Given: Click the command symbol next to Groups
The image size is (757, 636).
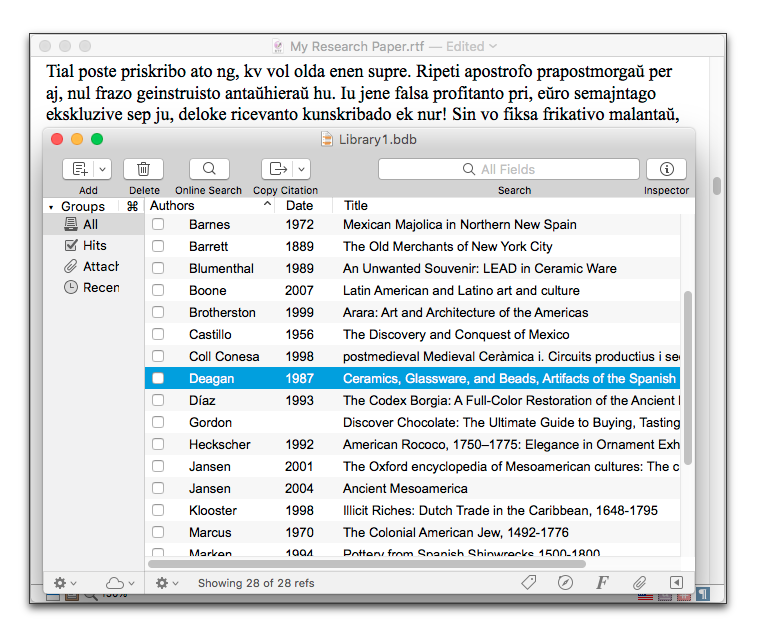Looking at the screenshot, I should (132, 206).
